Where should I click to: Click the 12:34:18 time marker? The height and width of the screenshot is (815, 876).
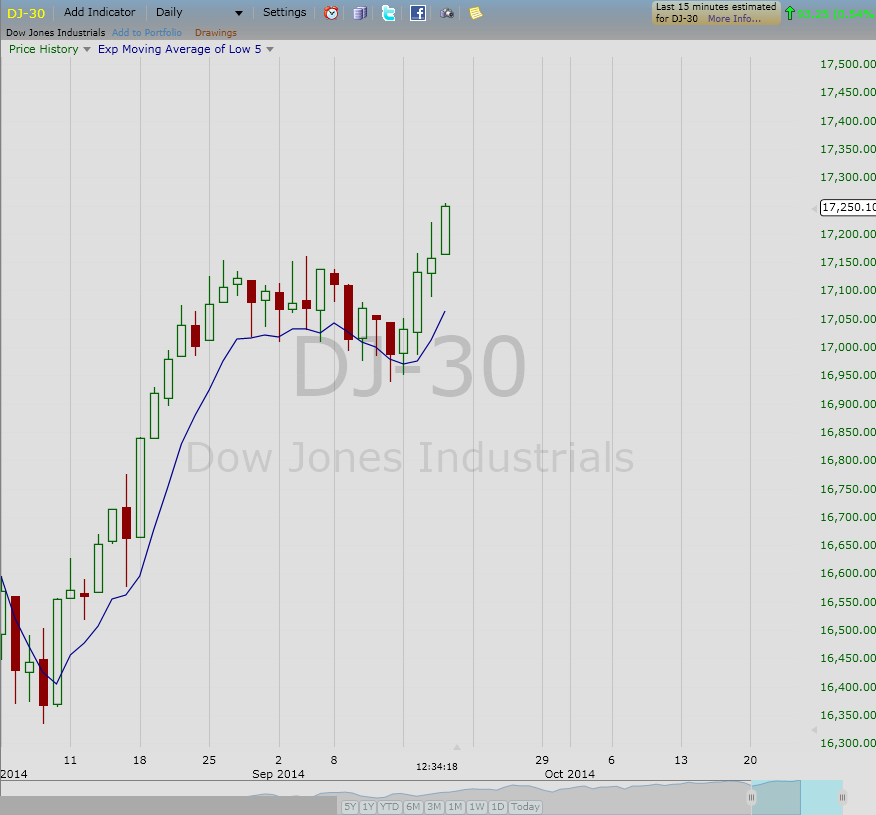[437, 766]
